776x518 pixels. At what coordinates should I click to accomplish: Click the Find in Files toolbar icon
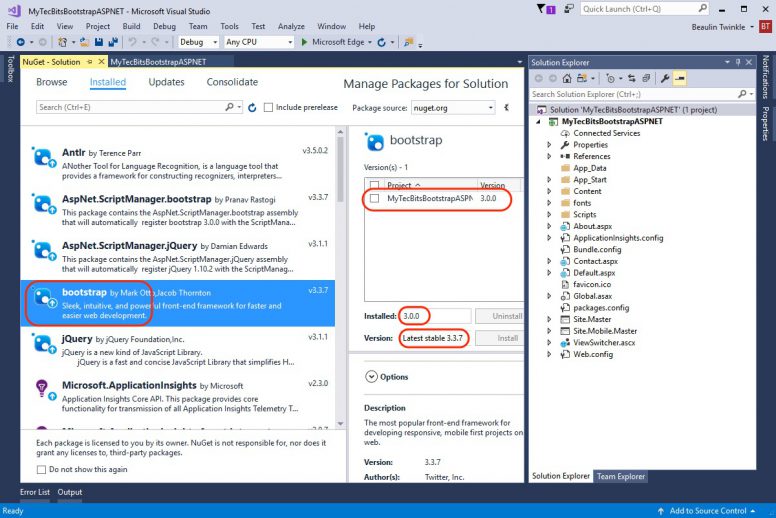[408, 42]
